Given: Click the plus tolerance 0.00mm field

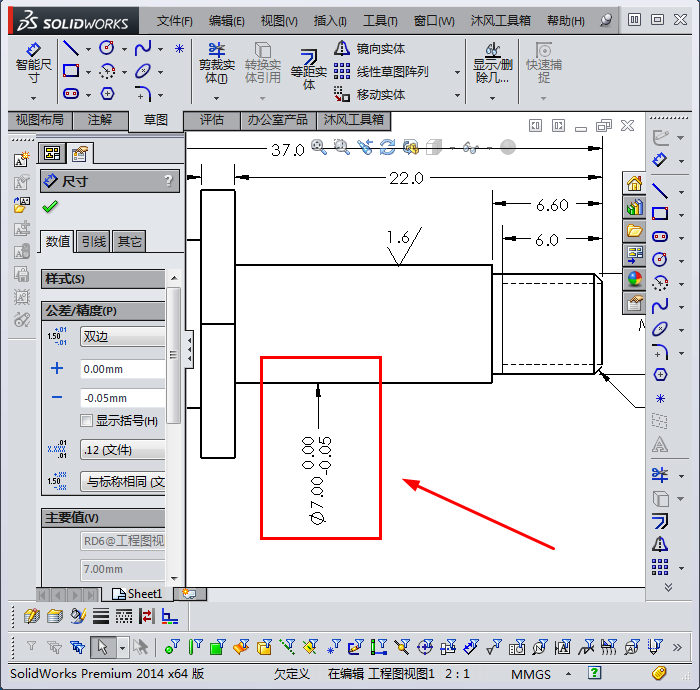Looking at the screenshot, I should 122,369.
